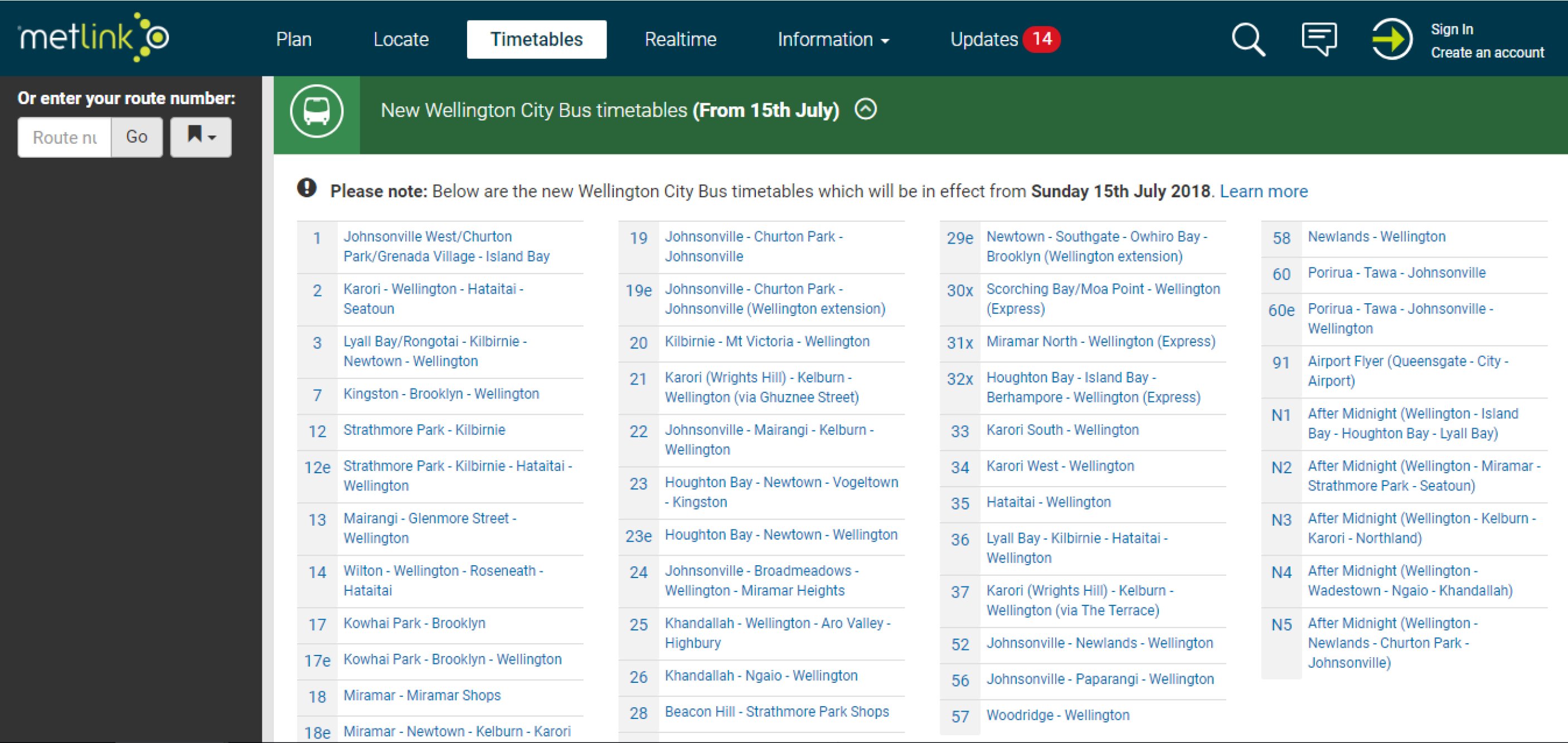The width and height of the screenshot is (1568, 743).
Task: Select Create an account link
Action: tap(1487, 52)
